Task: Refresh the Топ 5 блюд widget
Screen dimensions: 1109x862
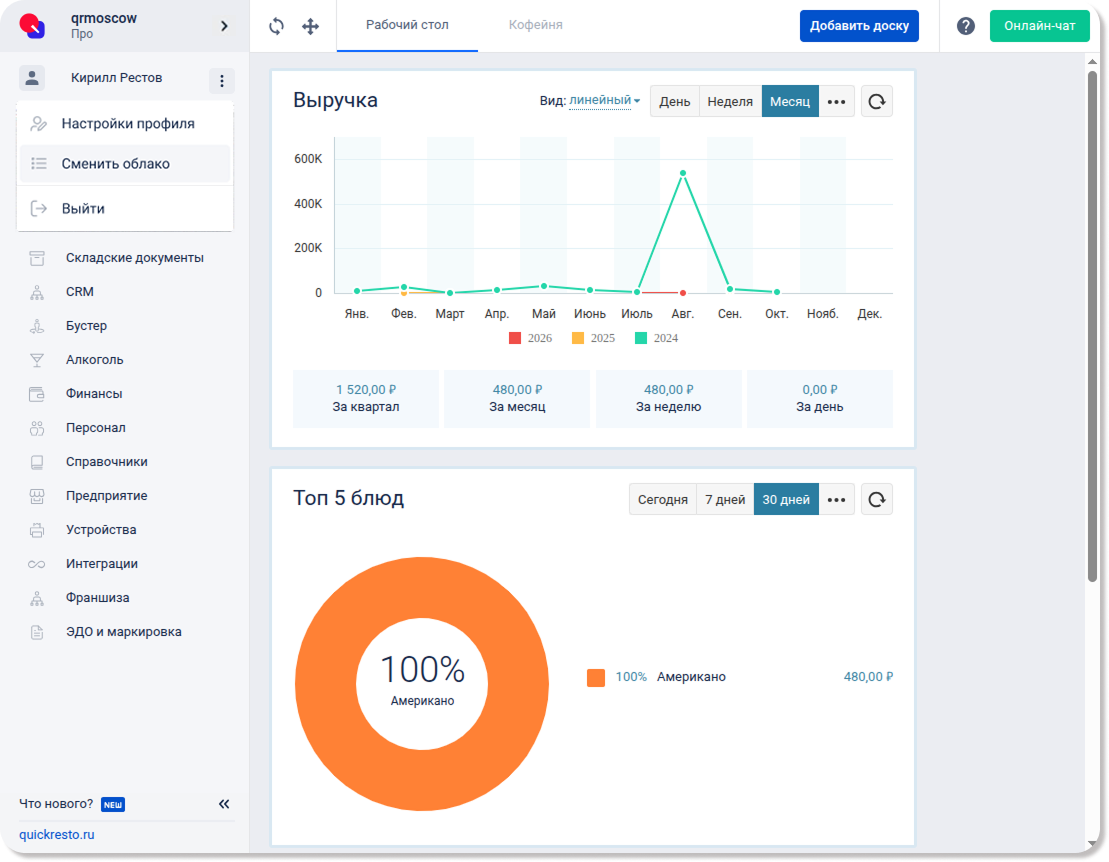Action: 876,499
